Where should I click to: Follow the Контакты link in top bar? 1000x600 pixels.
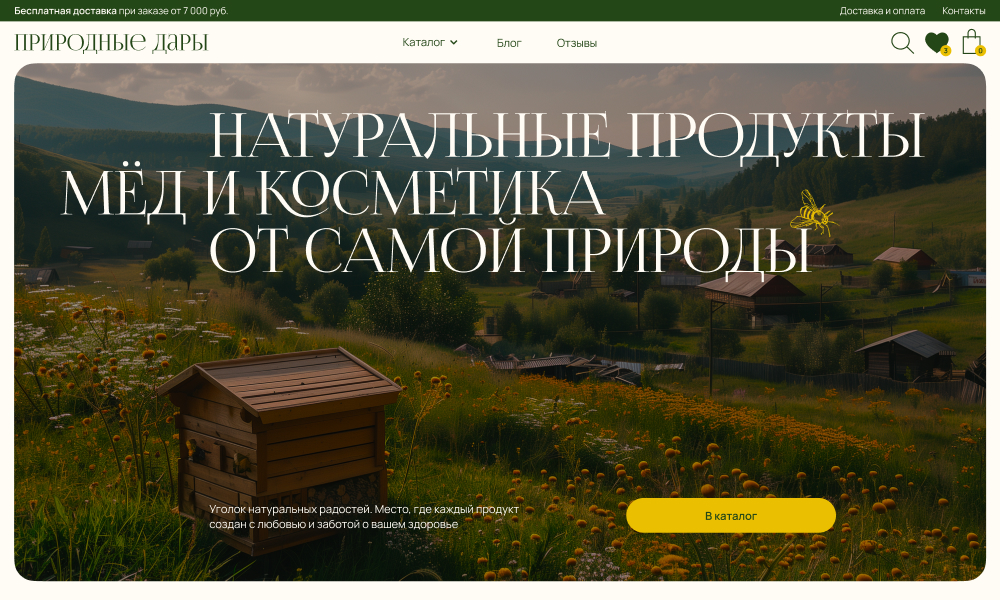(x=963, y=11)
